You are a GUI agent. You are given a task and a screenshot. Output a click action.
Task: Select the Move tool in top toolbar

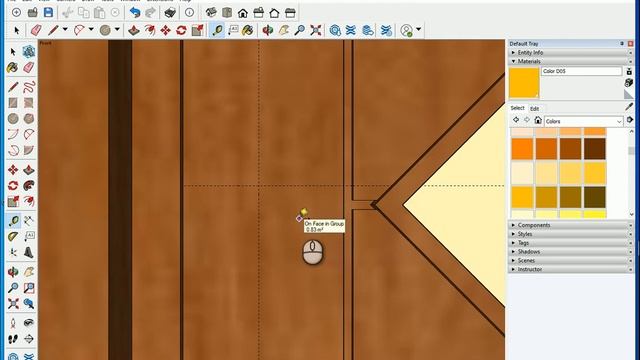(165, 30)
